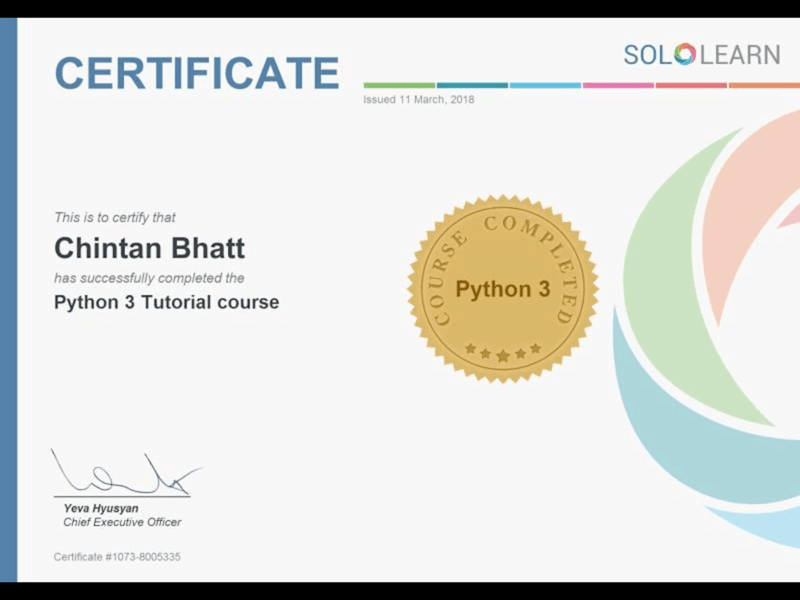
Task: Click the CEO signature
Action: (x=125, y=472)
